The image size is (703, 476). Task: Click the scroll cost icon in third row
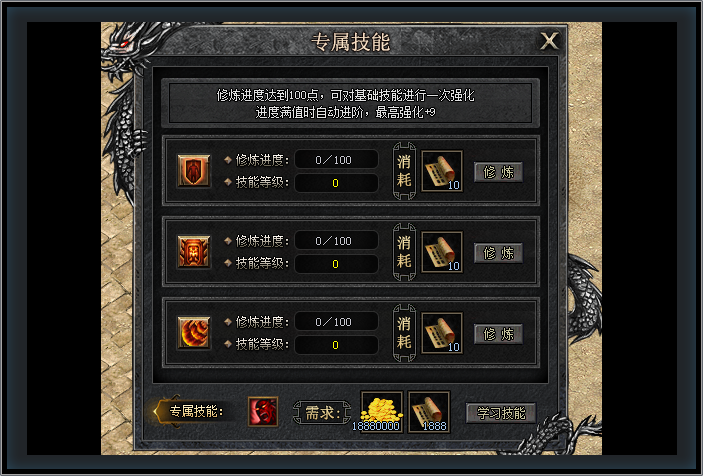tap(442, 333)
